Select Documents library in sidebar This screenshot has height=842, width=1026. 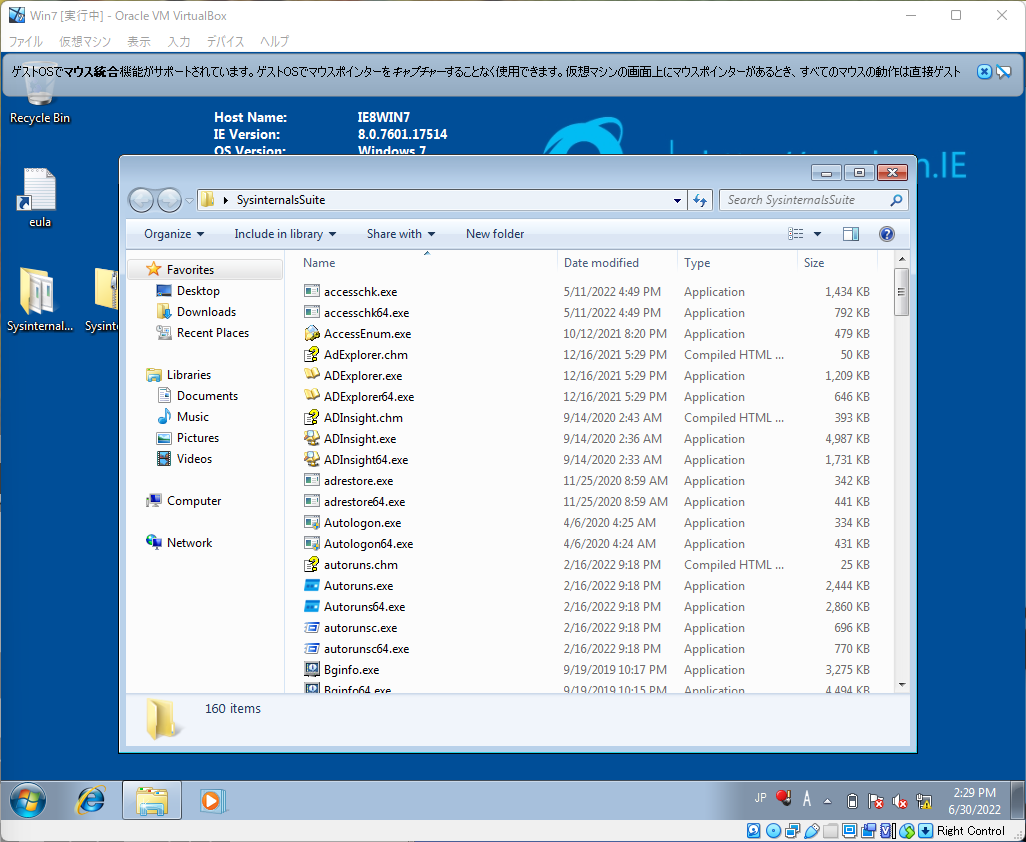point(207,395)
